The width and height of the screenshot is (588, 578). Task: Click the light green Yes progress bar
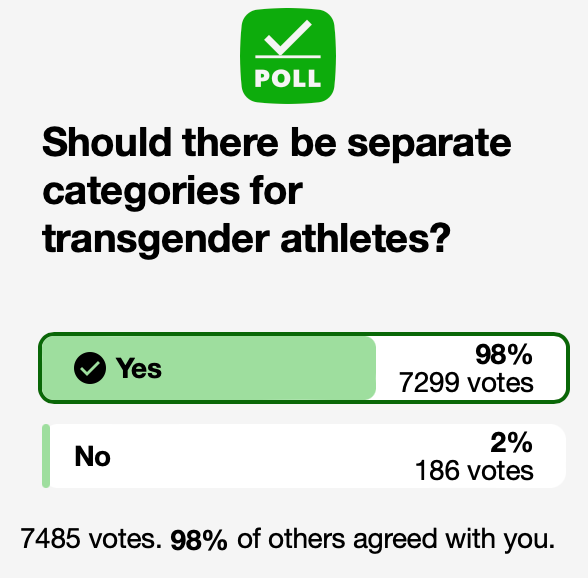(209, 368)
